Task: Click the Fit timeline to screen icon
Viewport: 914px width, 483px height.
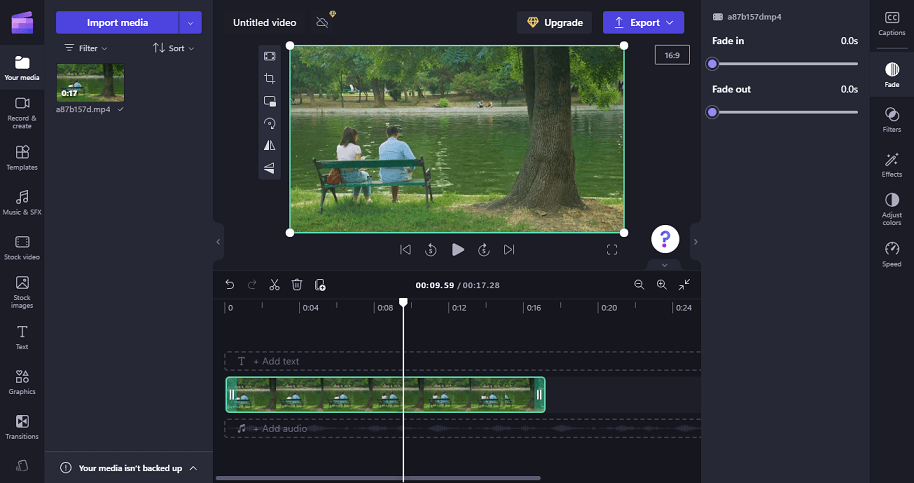Action: tap(684, 285)
